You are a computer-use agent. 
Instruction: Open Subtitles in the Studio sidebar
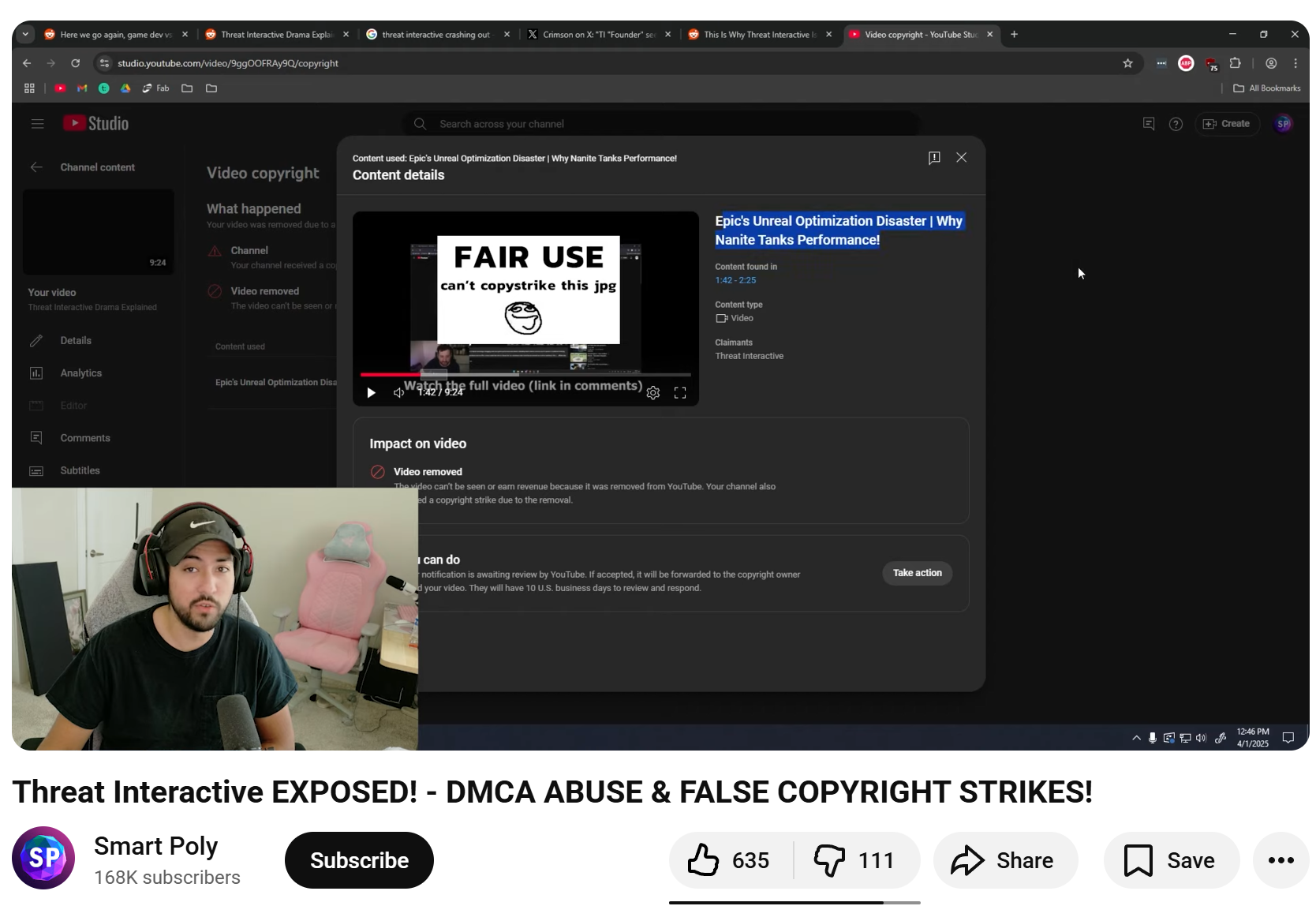click(x=80, y=470)
